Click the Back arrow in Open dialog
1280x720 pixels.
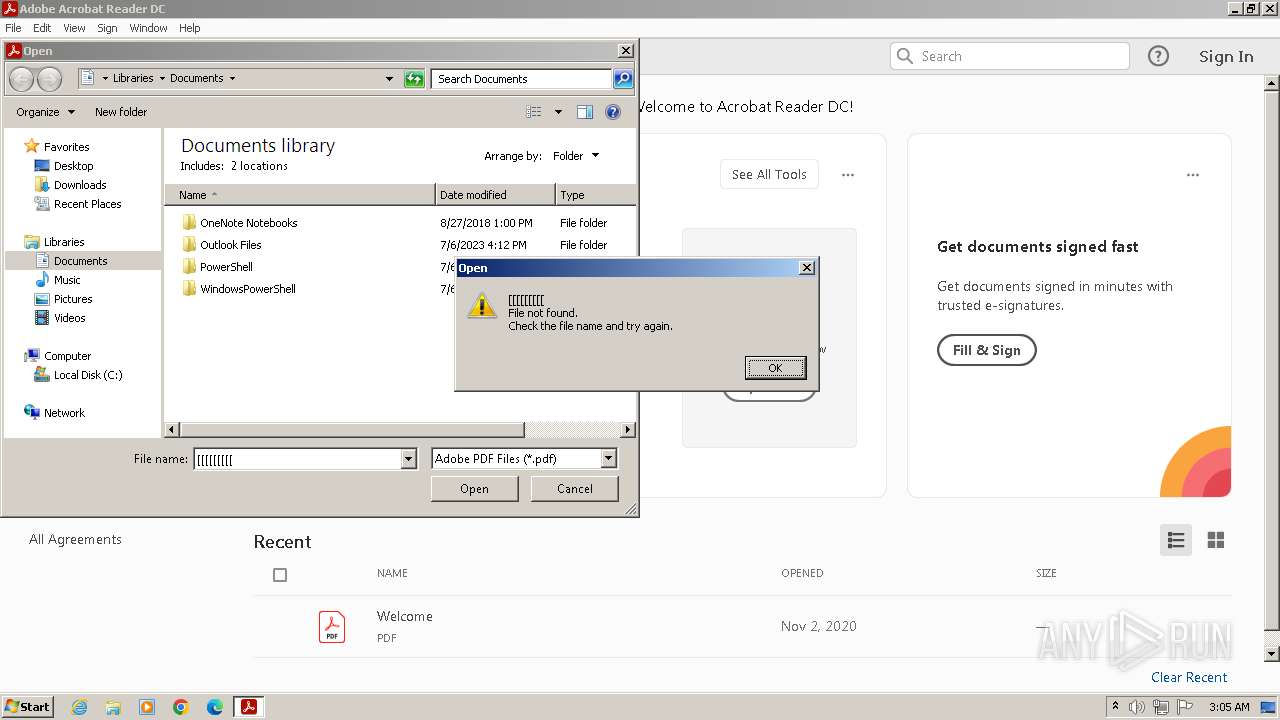(x=21, y=79)
